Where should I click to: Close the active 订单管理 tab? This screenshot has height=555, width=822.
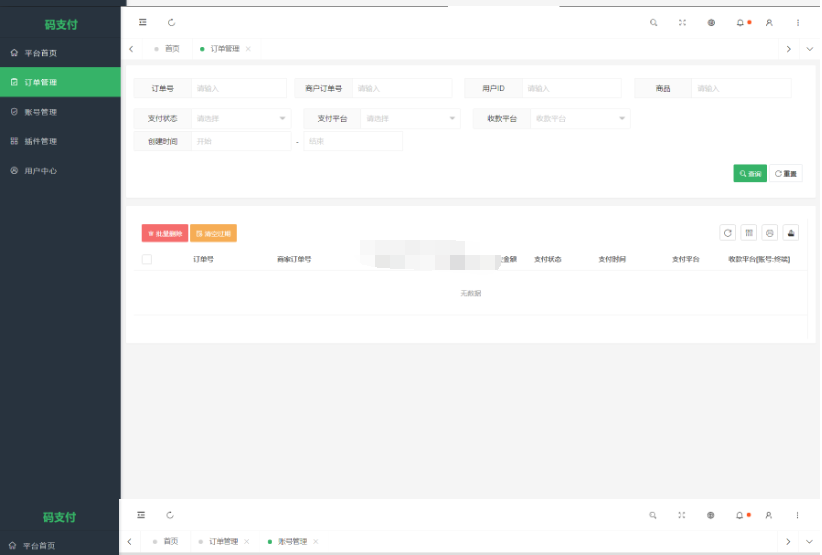(248, 49)
